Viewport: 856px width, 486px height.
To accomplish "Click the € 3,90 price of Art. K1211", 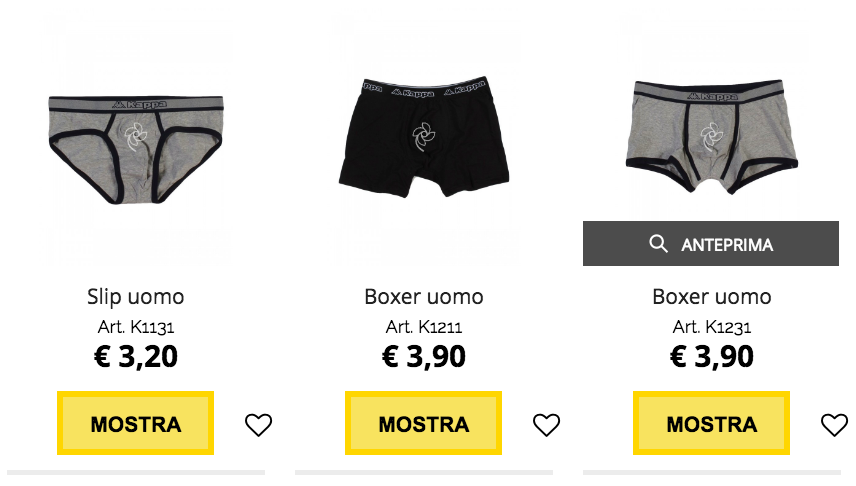I will pos(424,357).
